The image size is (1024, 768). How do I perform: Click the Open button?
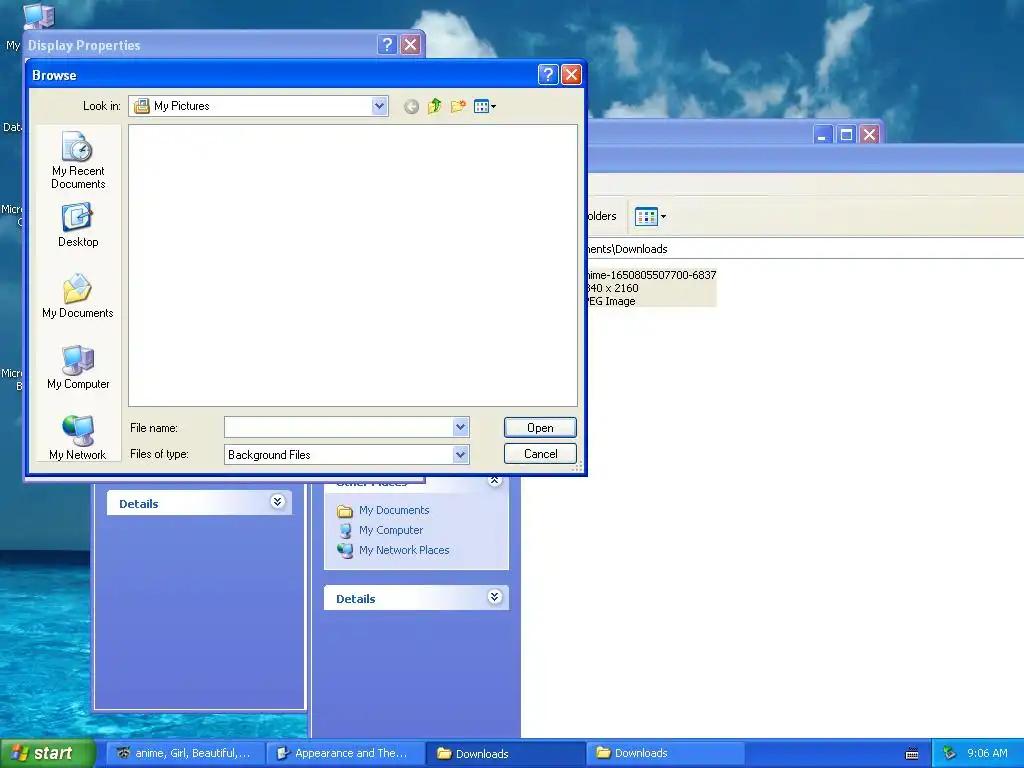coord(540,428)
